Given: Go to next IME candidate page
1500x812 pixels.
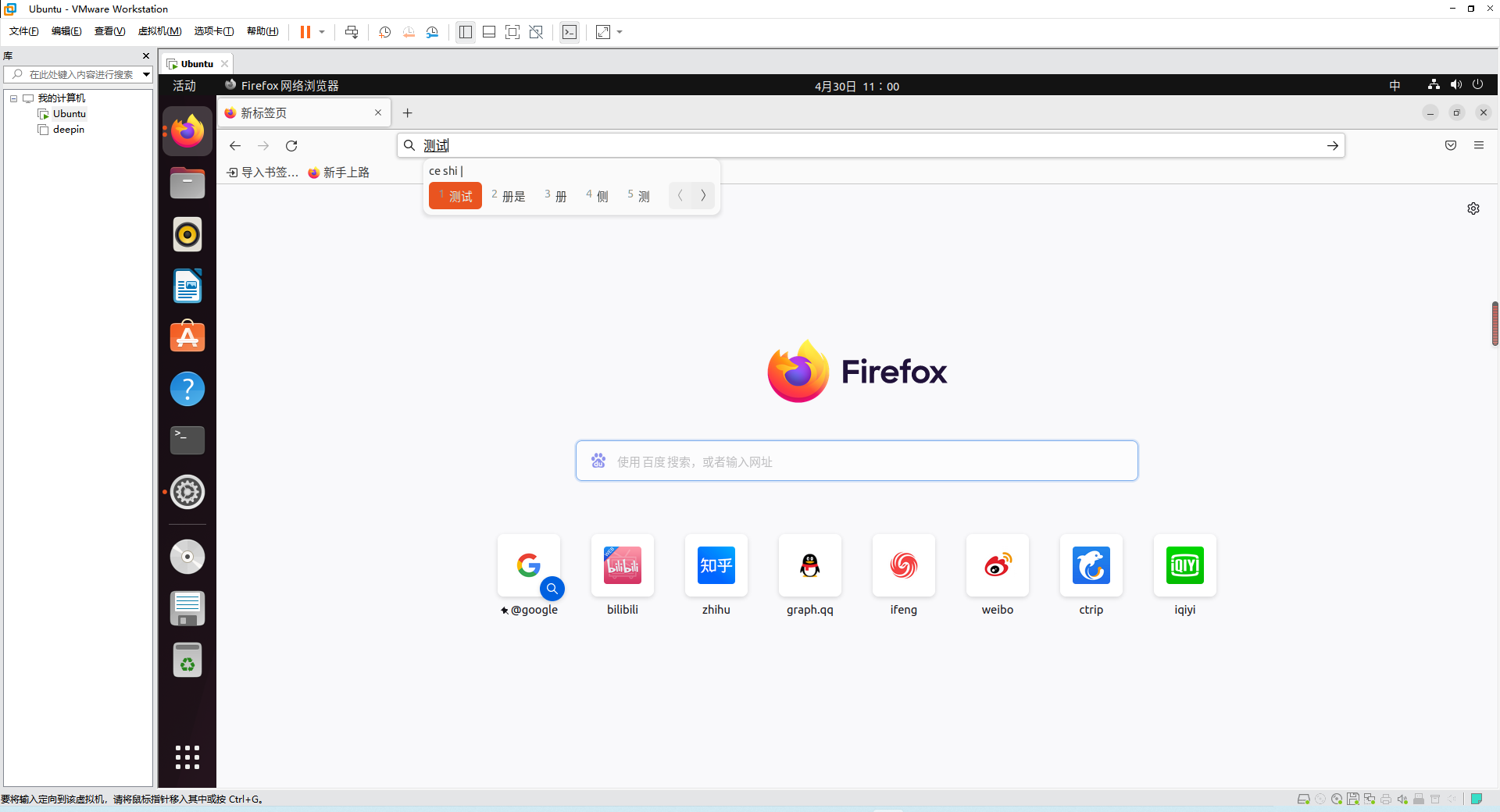Looking at the screenshot, I should pyautogui.click(x=703, y=196).
